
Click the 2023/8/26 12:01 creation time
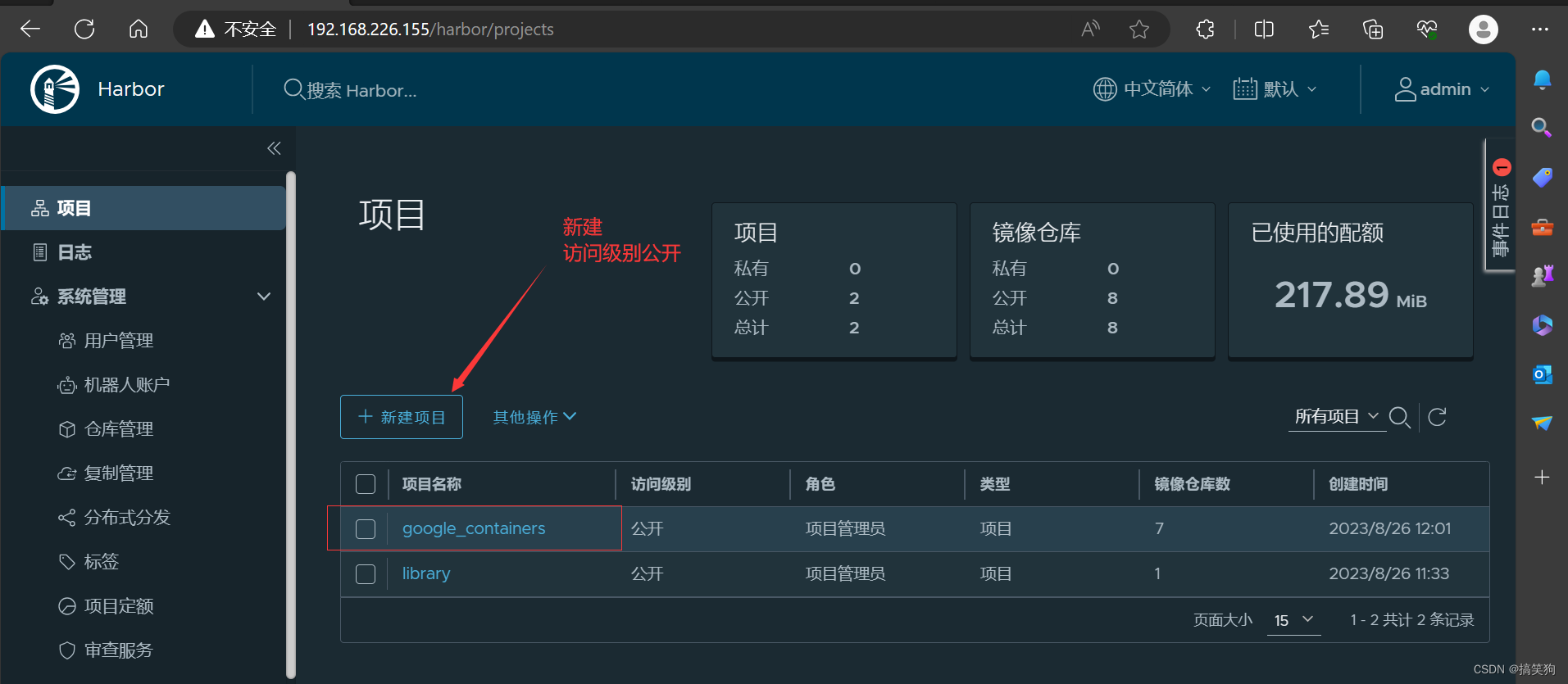pyautogui.click(x=1390, y=528)
